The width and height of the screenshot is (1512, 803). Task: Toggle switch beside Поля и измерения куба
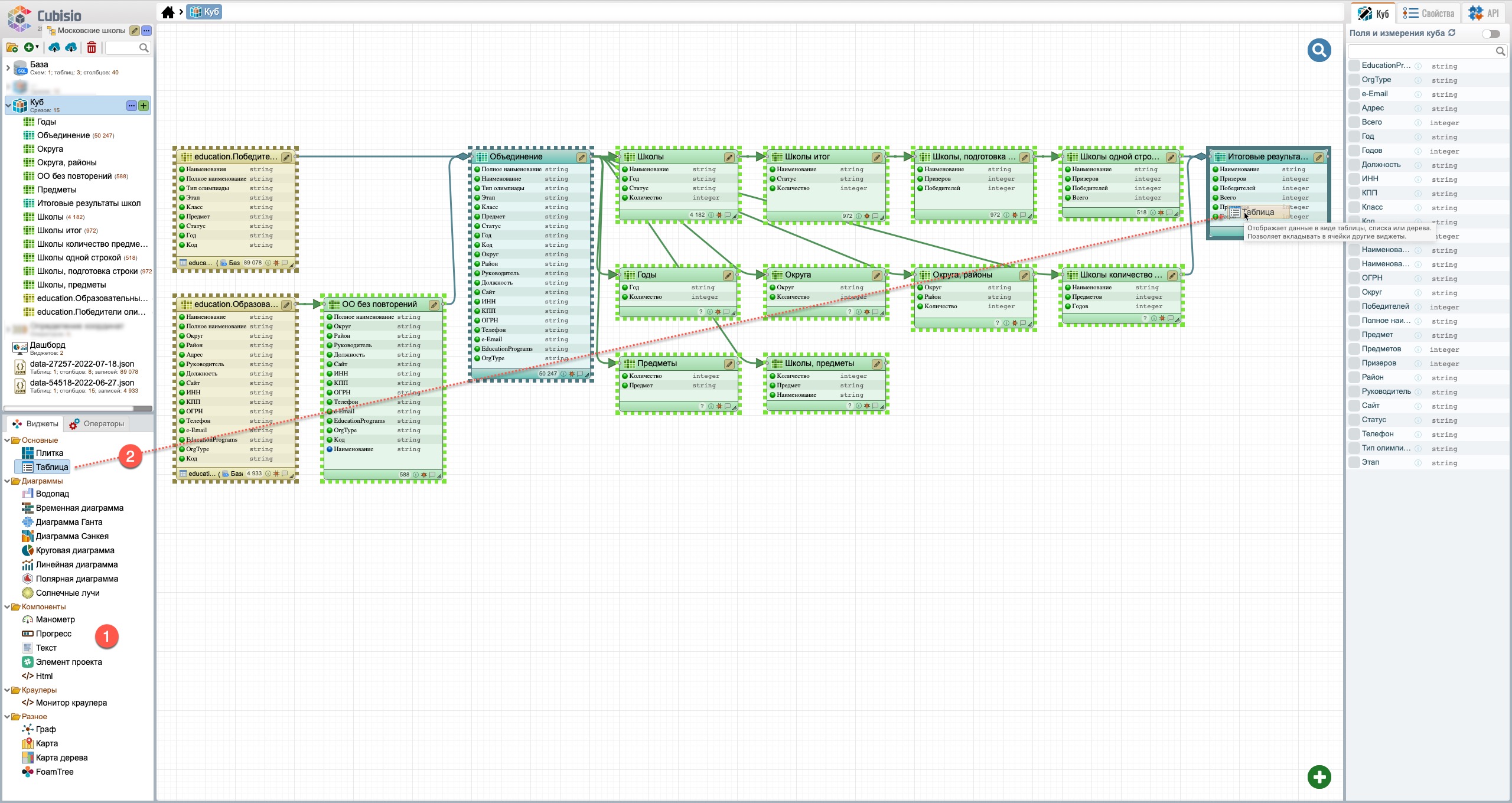point(1490,34)
